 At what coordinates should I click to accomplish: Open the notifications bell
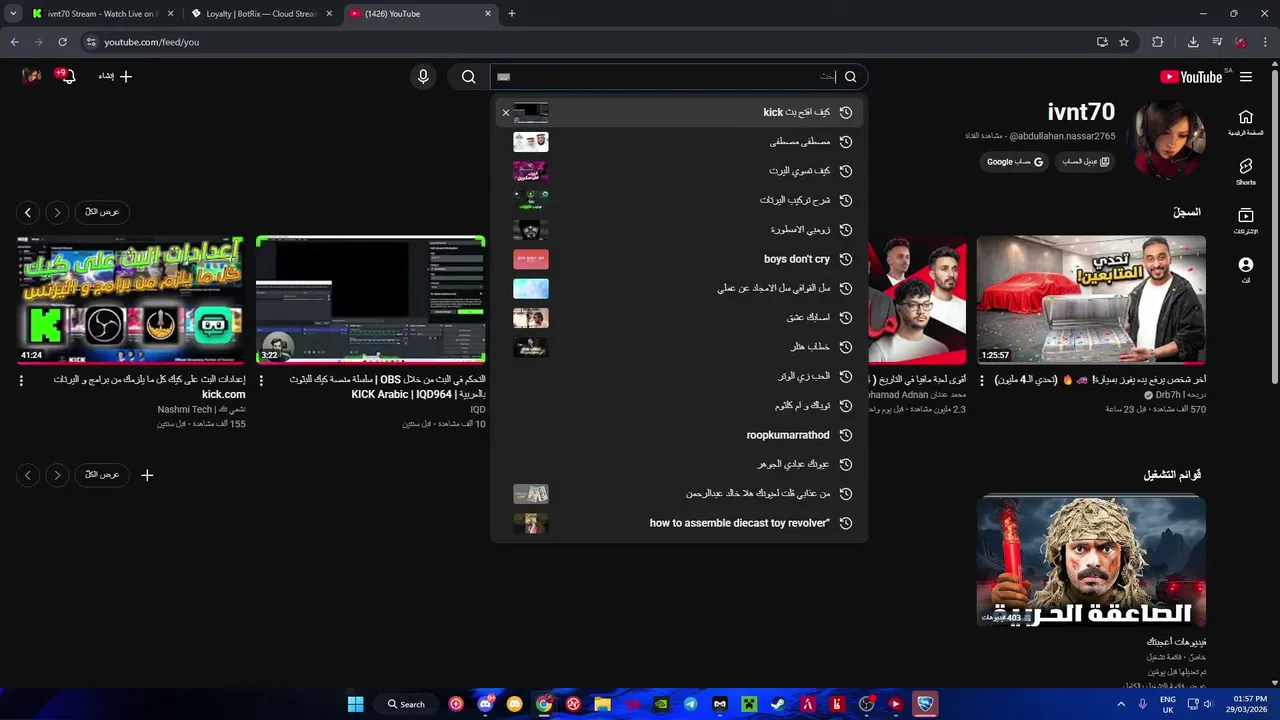[67, 76]
